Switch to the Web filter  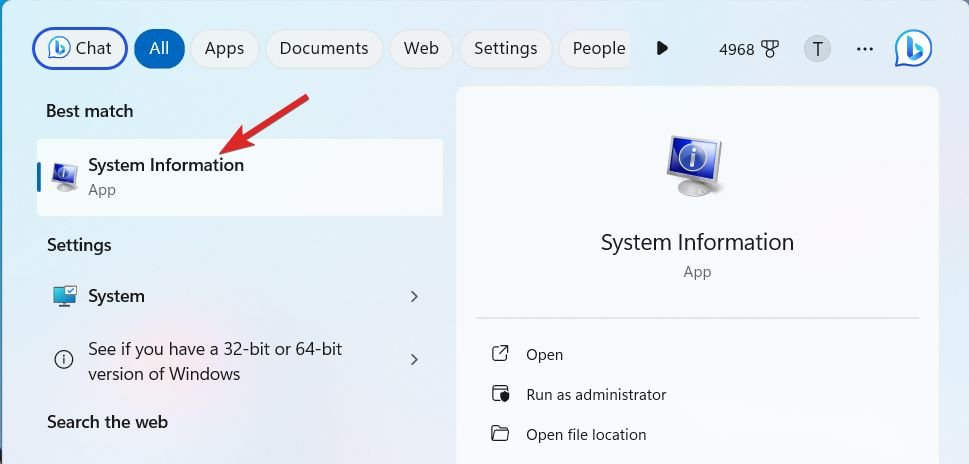[421, 48]
